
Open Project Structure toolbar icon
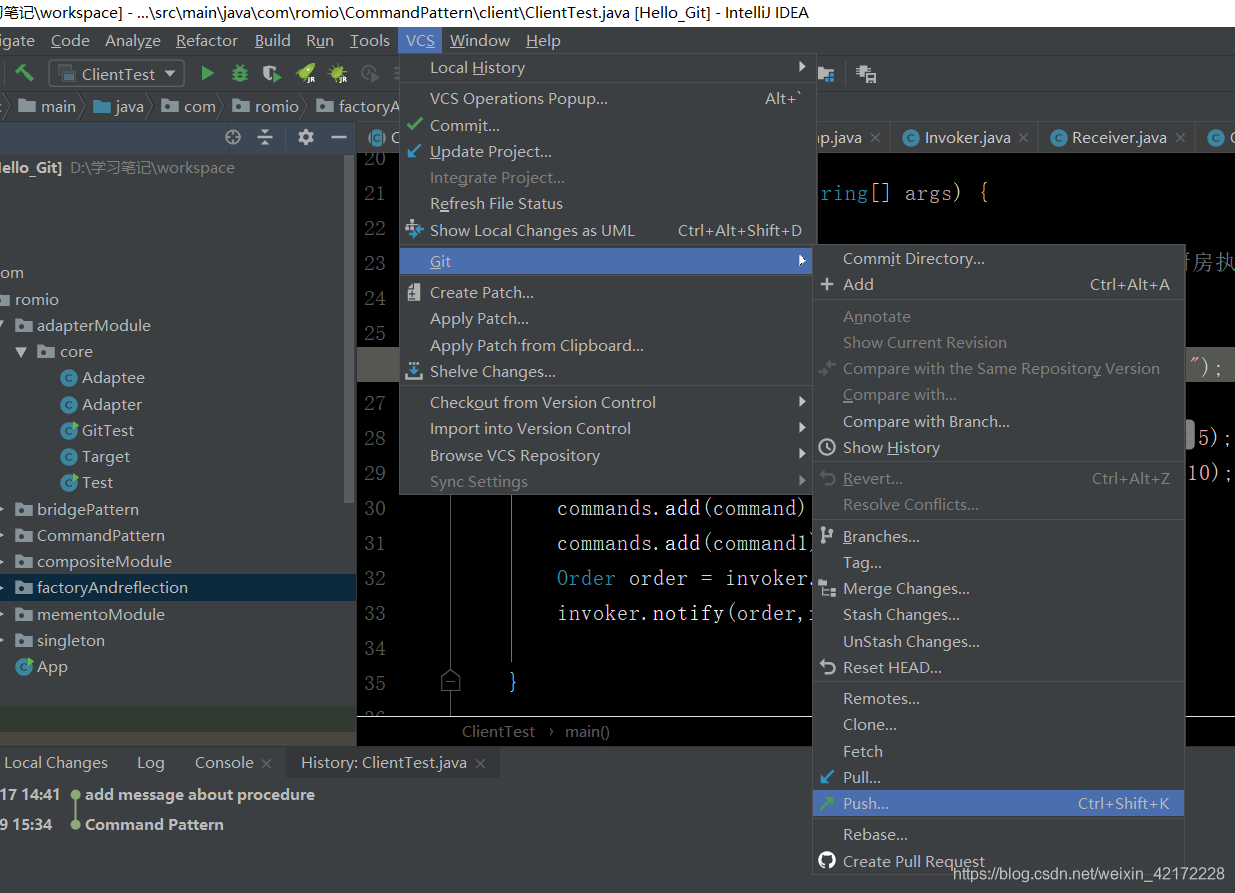(x=826, y=74)
